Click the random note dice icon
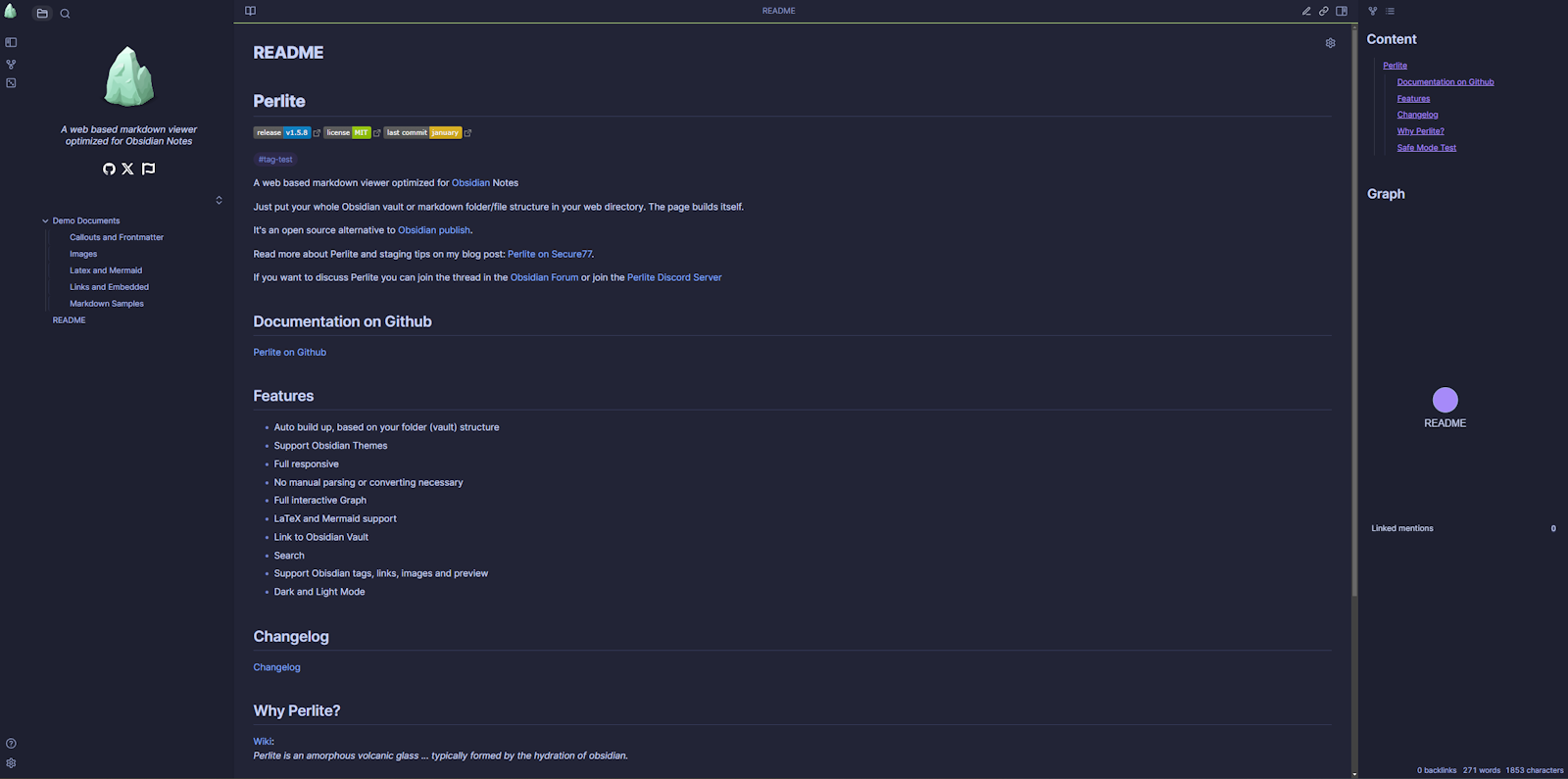The height and width of the screenshot is (779, 1568). pyautogui.click(x=11, y=83)
